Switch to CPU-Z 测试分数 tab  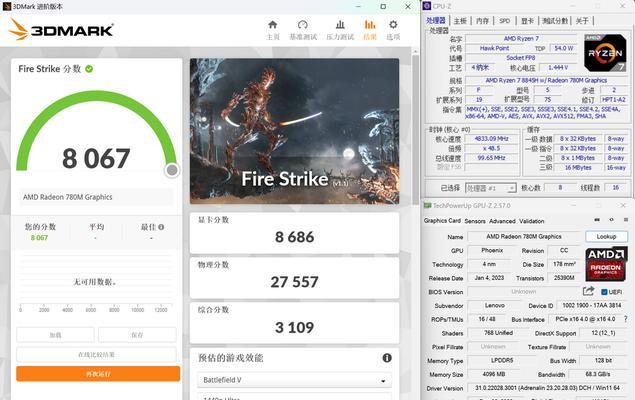(555, 21)
